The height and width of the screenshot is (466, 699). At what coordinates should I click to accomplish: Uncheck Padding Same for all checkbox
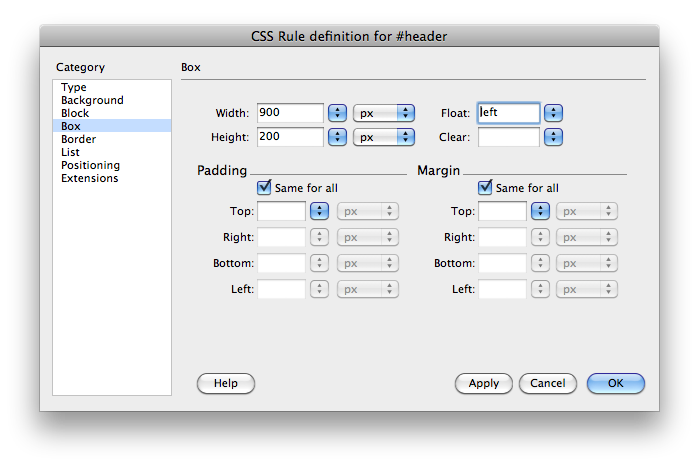point(264,187)
